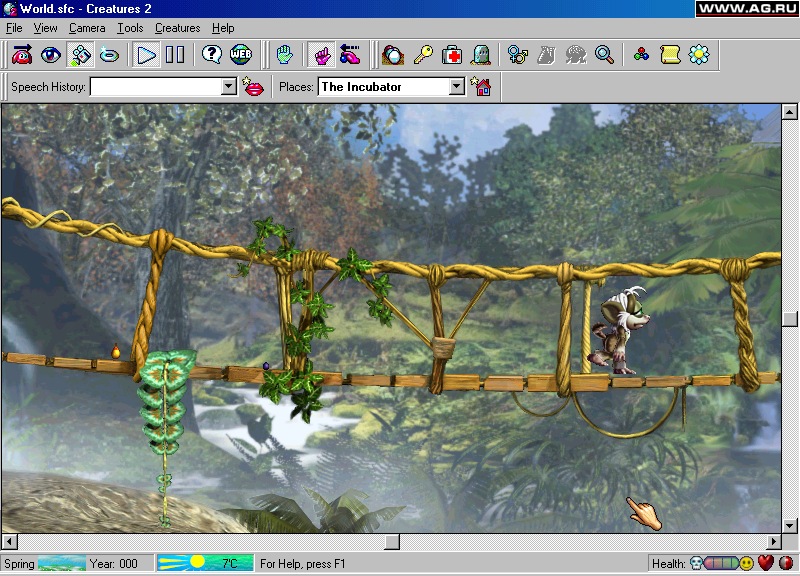Toggle the eye creature view button
This screenshot has width=800, height=576.
coord(51,54)
